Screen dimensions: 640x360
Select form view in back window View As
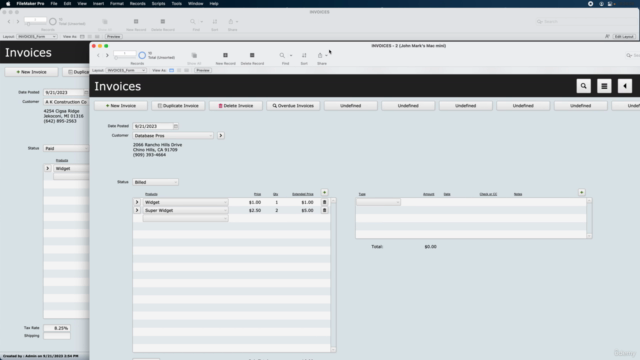point(82,37)
